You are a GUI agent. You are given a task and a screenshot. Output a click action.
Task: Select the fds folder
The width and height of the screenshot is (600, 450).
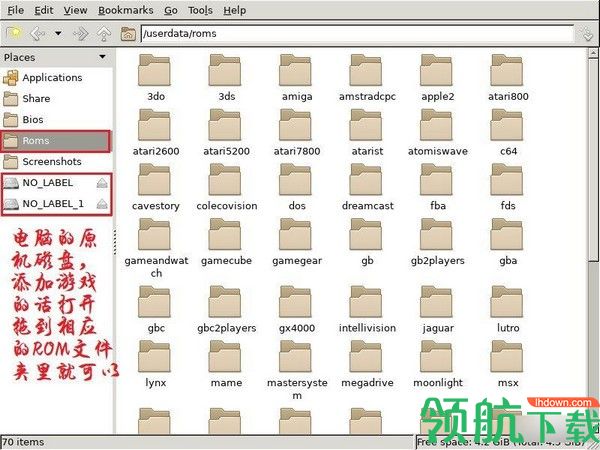pyautogui.click(x=507, y=187)
